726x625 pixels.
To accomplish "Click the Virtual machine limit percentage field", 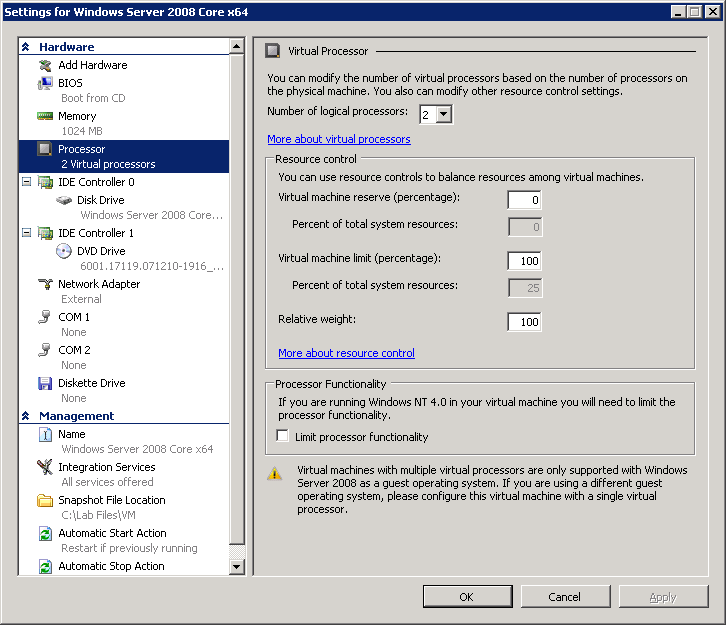I will click(x=525, y=261).
